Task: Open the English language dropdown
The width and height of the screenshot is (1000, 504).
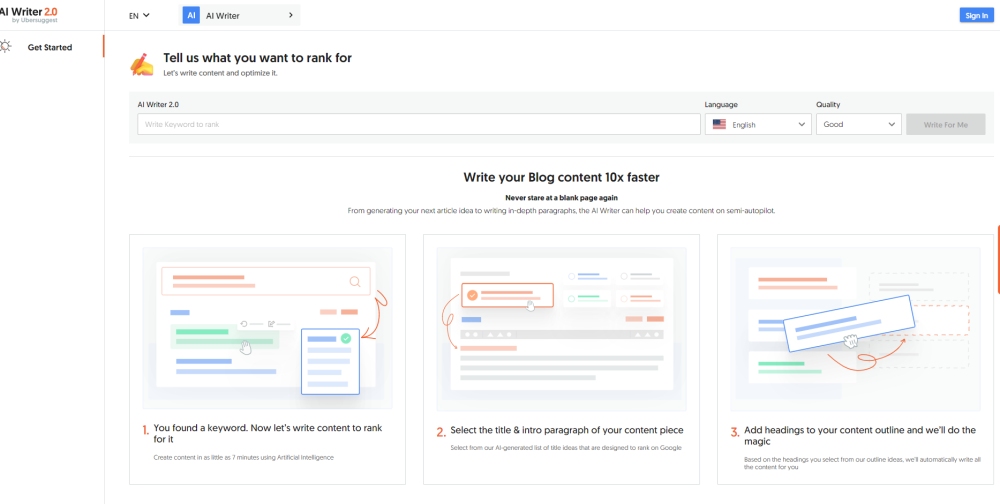Action: (758, 124)
